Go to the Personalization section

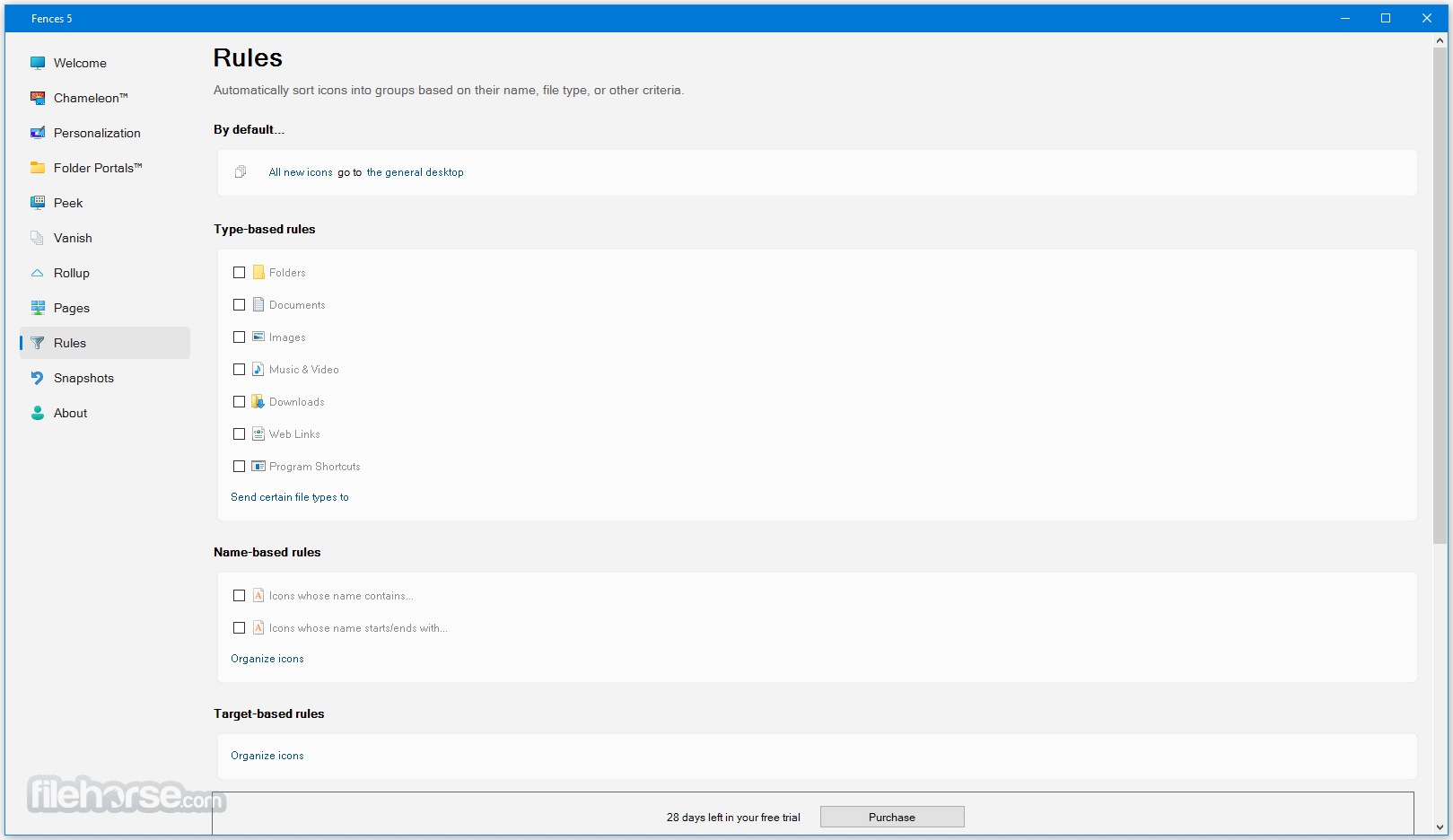coord(105,133)
